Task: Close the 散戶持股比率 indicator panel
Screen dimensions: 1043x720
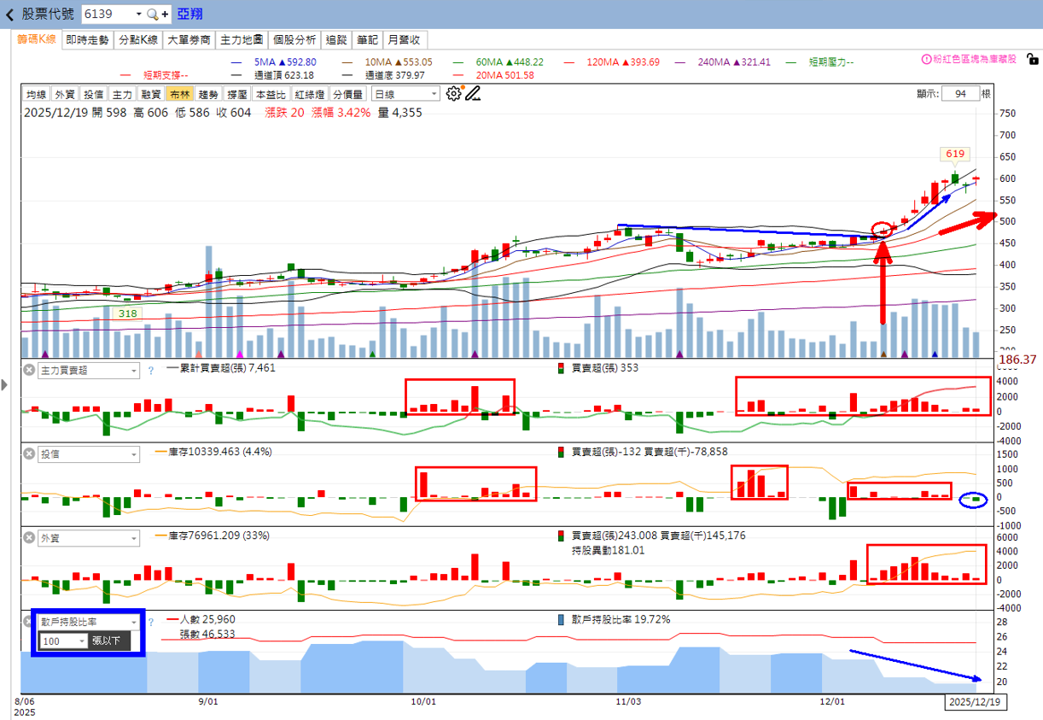Action: pos(28,621)
